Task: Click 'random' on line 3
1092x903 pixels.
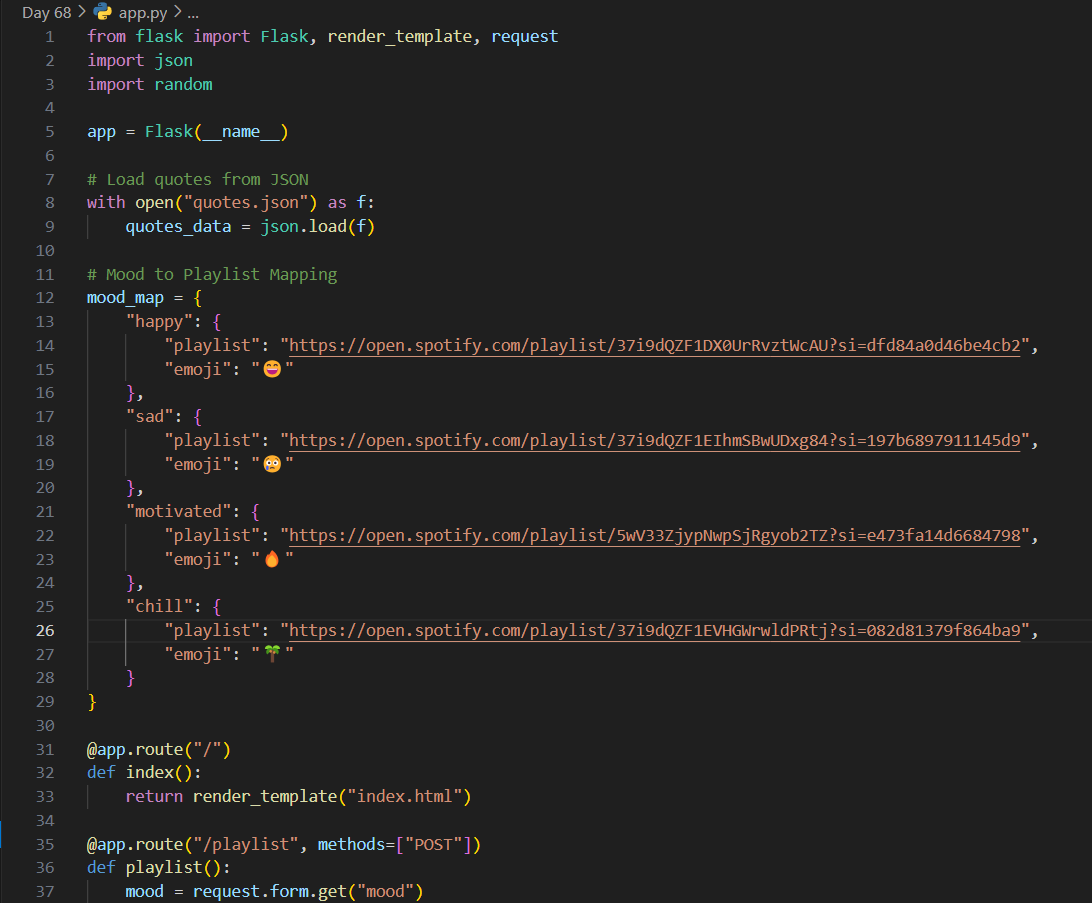Action: [183, 84]
